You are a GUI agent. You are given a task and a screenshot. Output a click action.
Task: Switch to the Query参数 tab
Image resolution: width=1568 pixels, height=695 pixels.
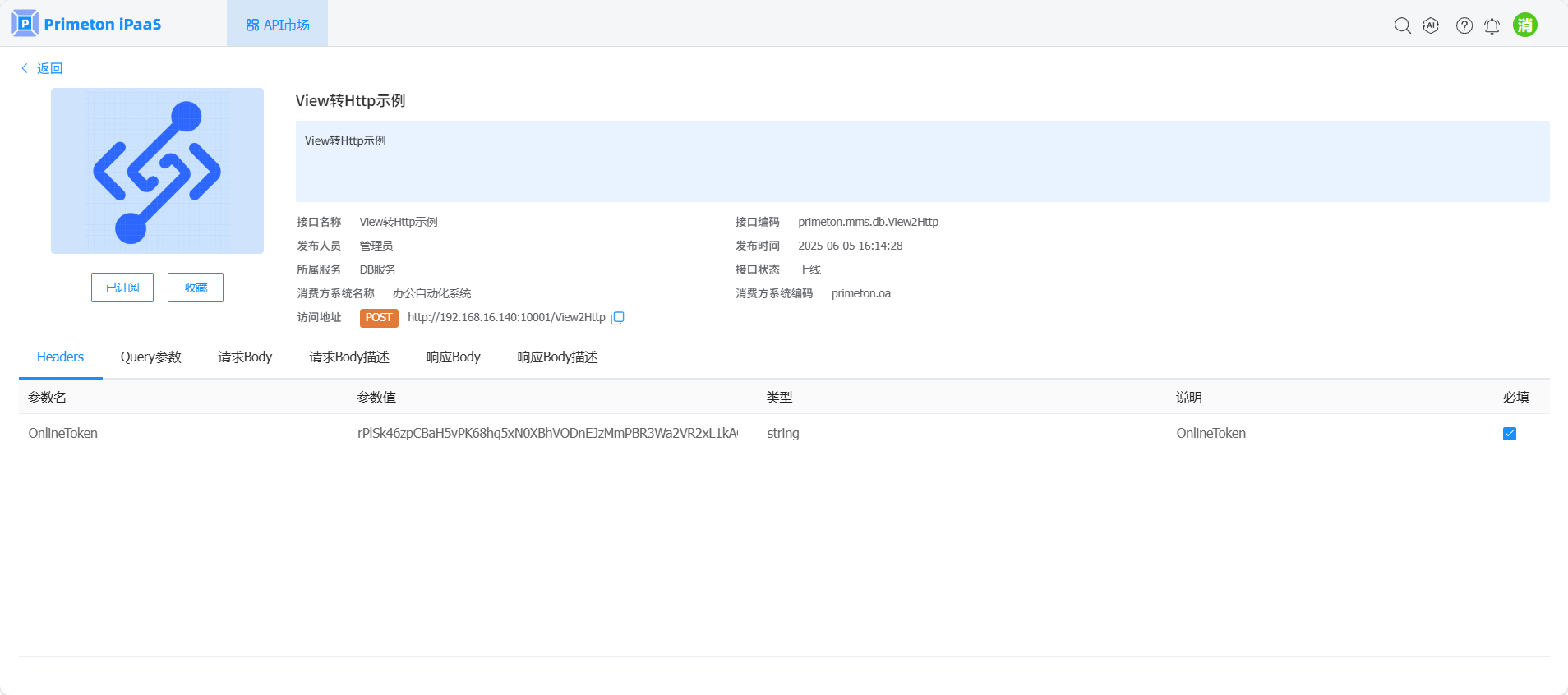[150, 357]
